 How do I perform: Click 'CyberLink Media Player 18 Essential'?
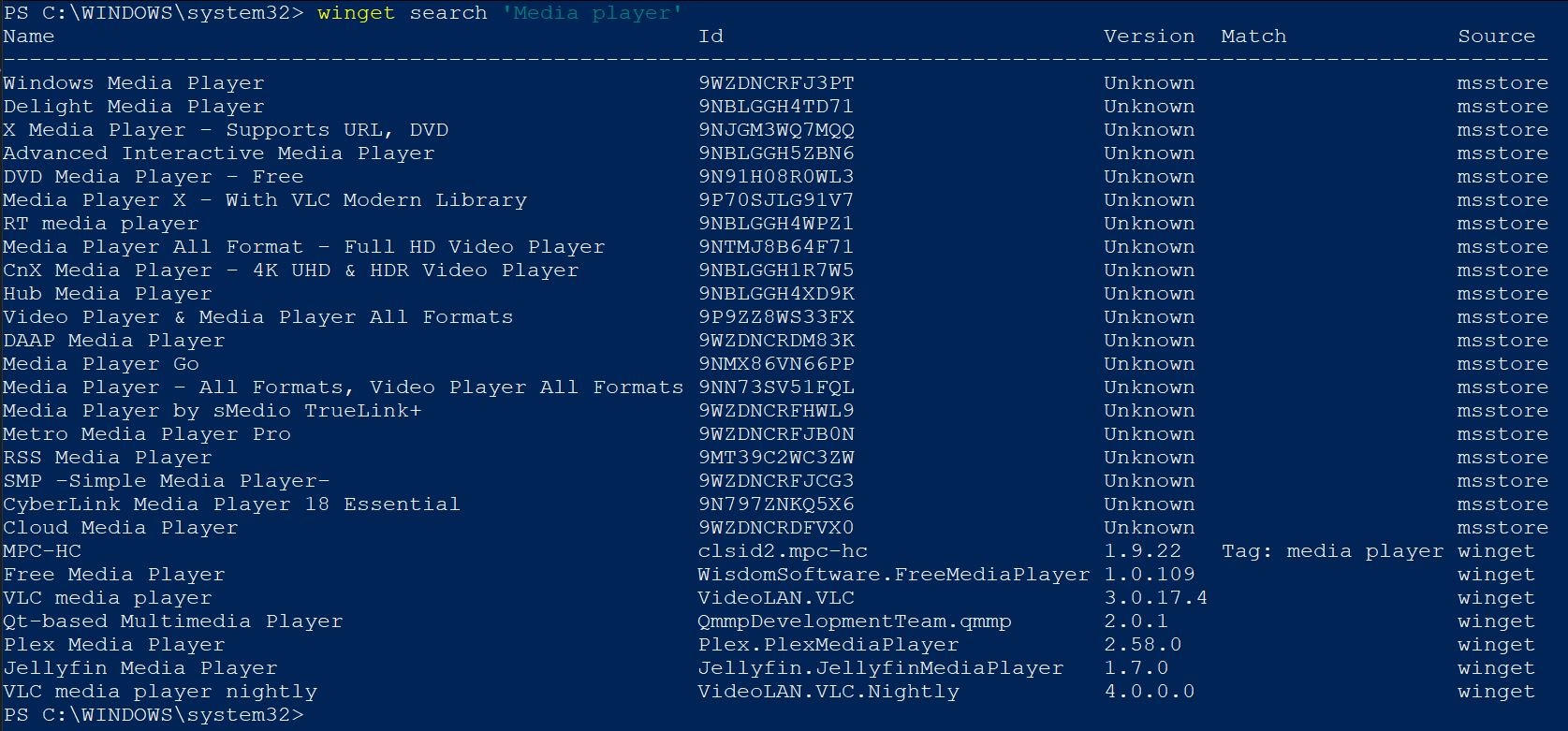pos(232,504)
